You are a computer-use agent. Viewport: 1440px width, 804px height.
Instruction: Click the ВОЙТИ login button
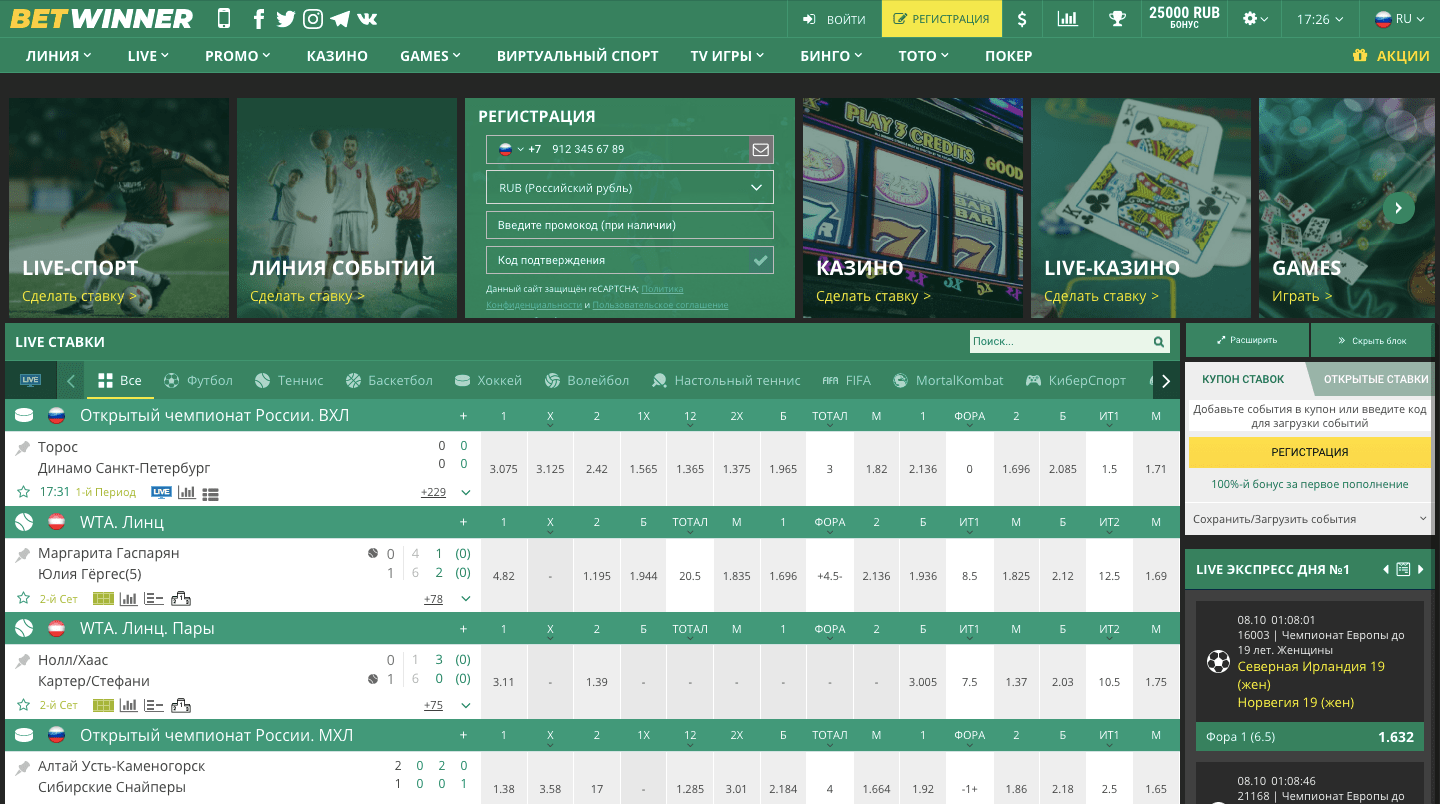pos(834,18)
